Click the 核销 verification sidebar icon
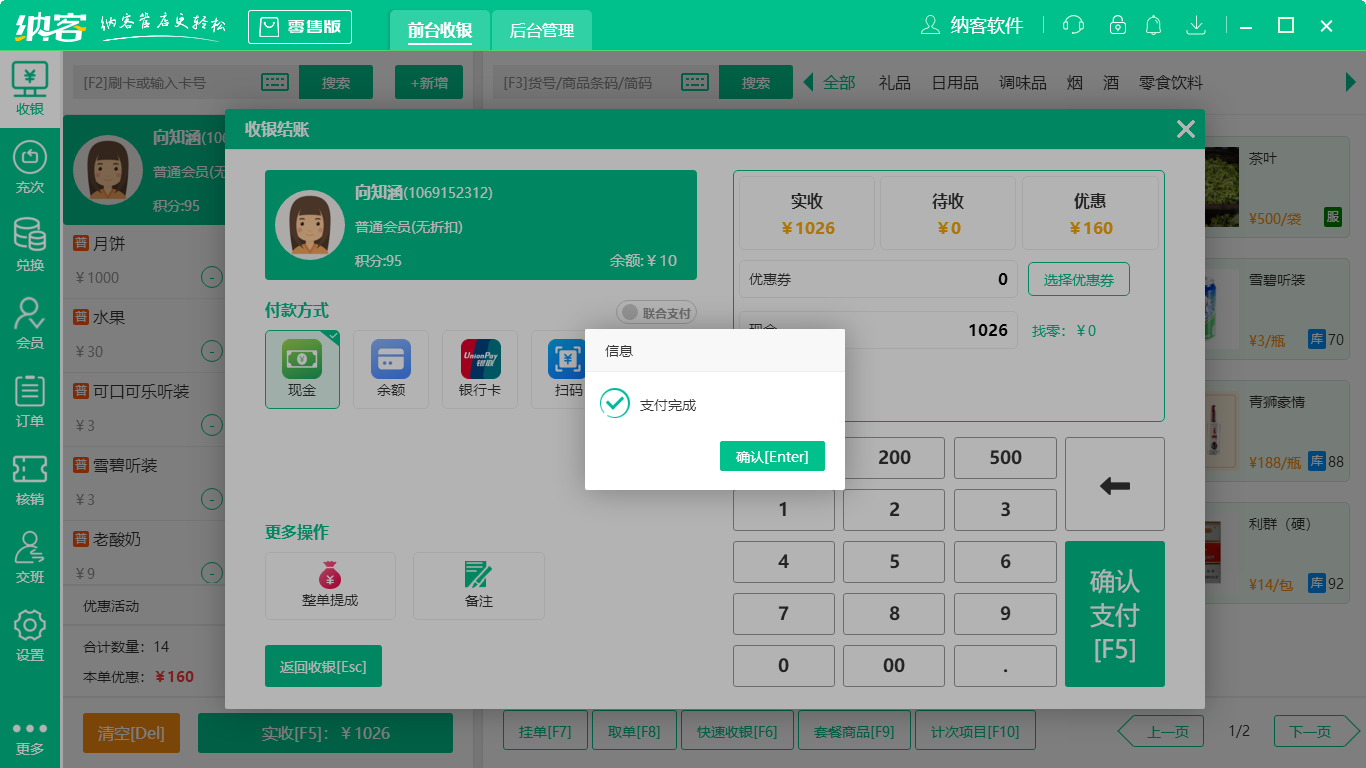Viewport: 1366px width, 768px height. click(x=30, y=477)
